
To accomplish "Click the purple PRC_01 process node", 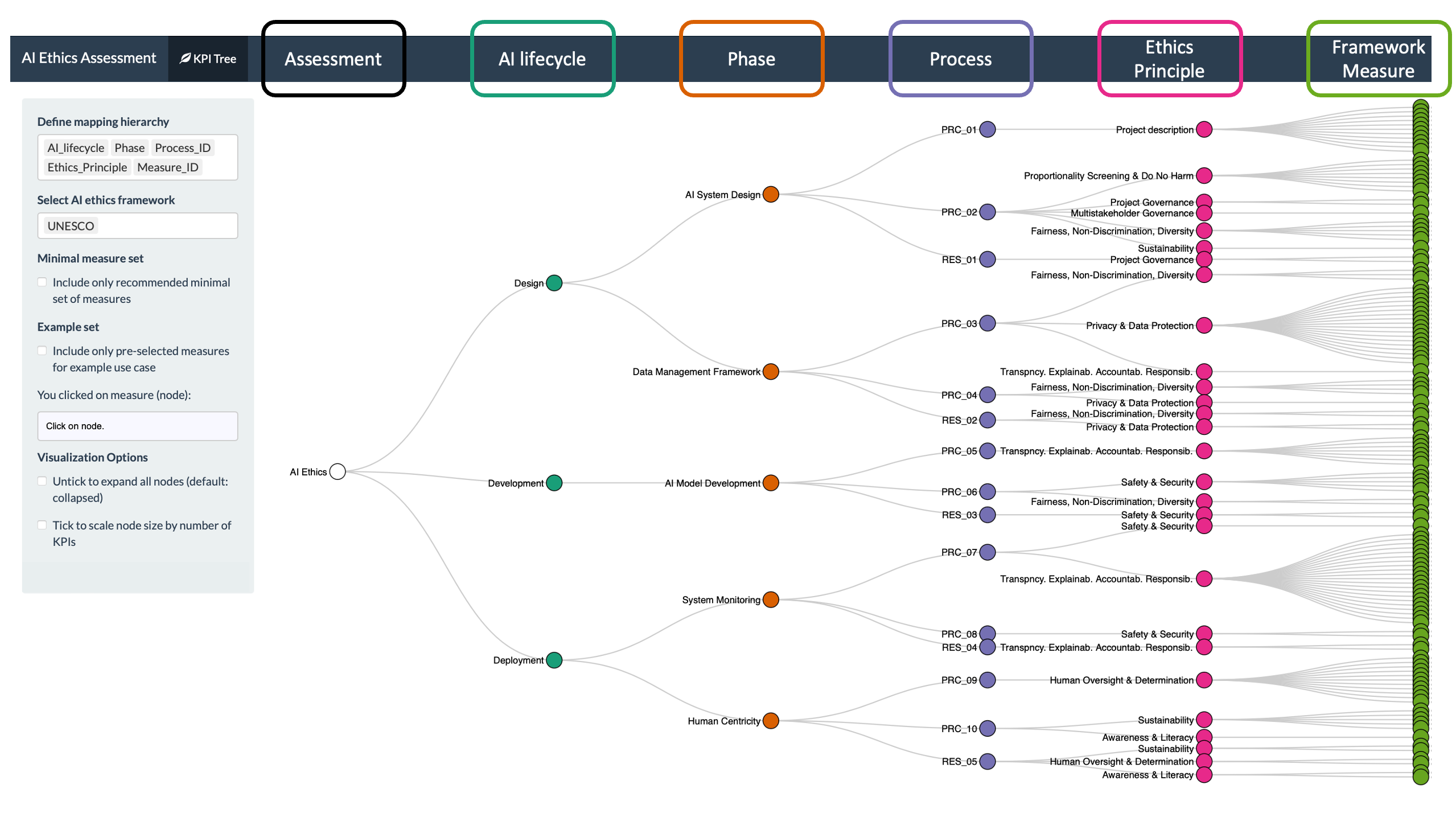I will click(x=988, y=129).
